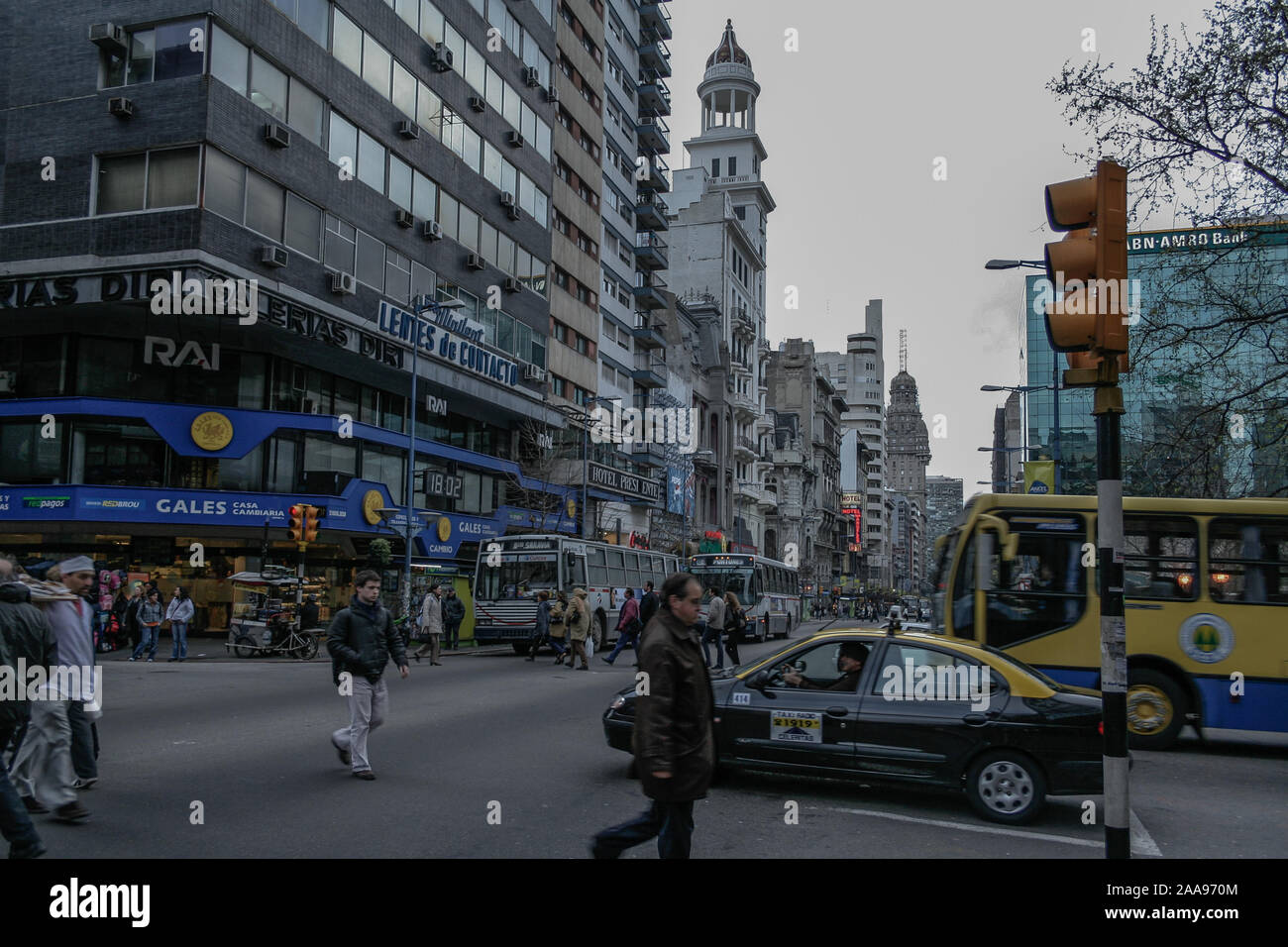Screen dimensions: 1288x947
Task: Click the 18:02 digital street clock
Action: click(444, 485)
